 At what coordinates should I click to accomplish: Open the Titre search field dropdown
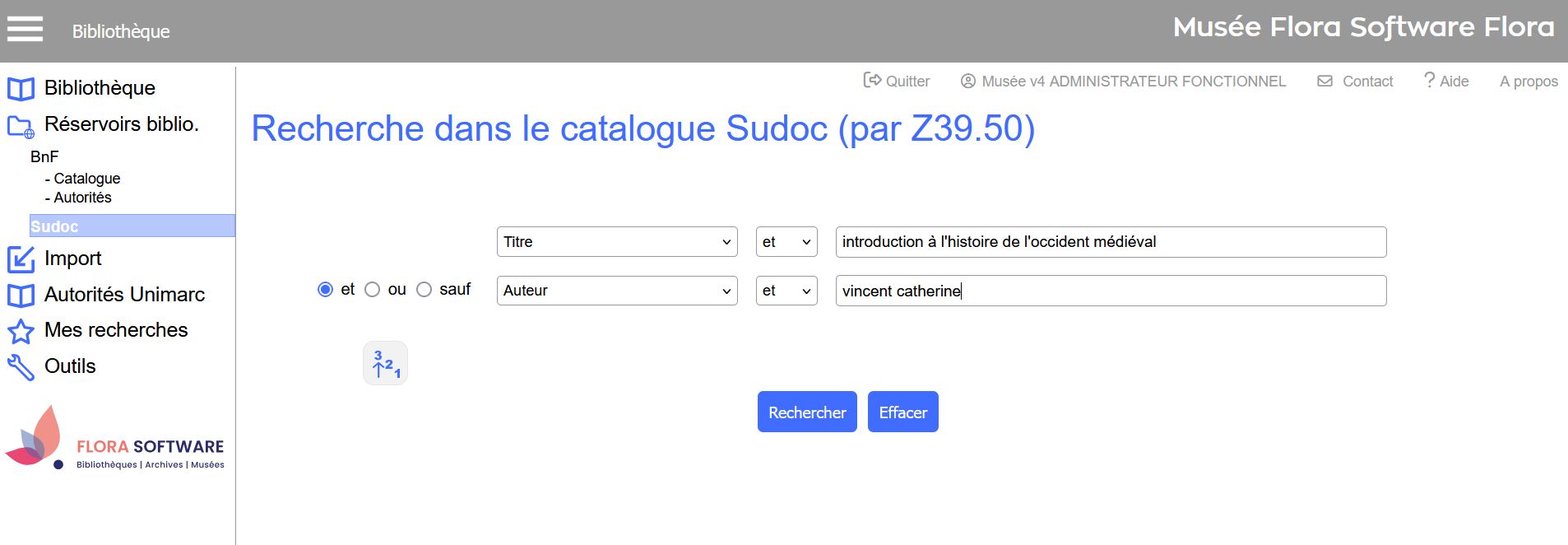point(617,242)
